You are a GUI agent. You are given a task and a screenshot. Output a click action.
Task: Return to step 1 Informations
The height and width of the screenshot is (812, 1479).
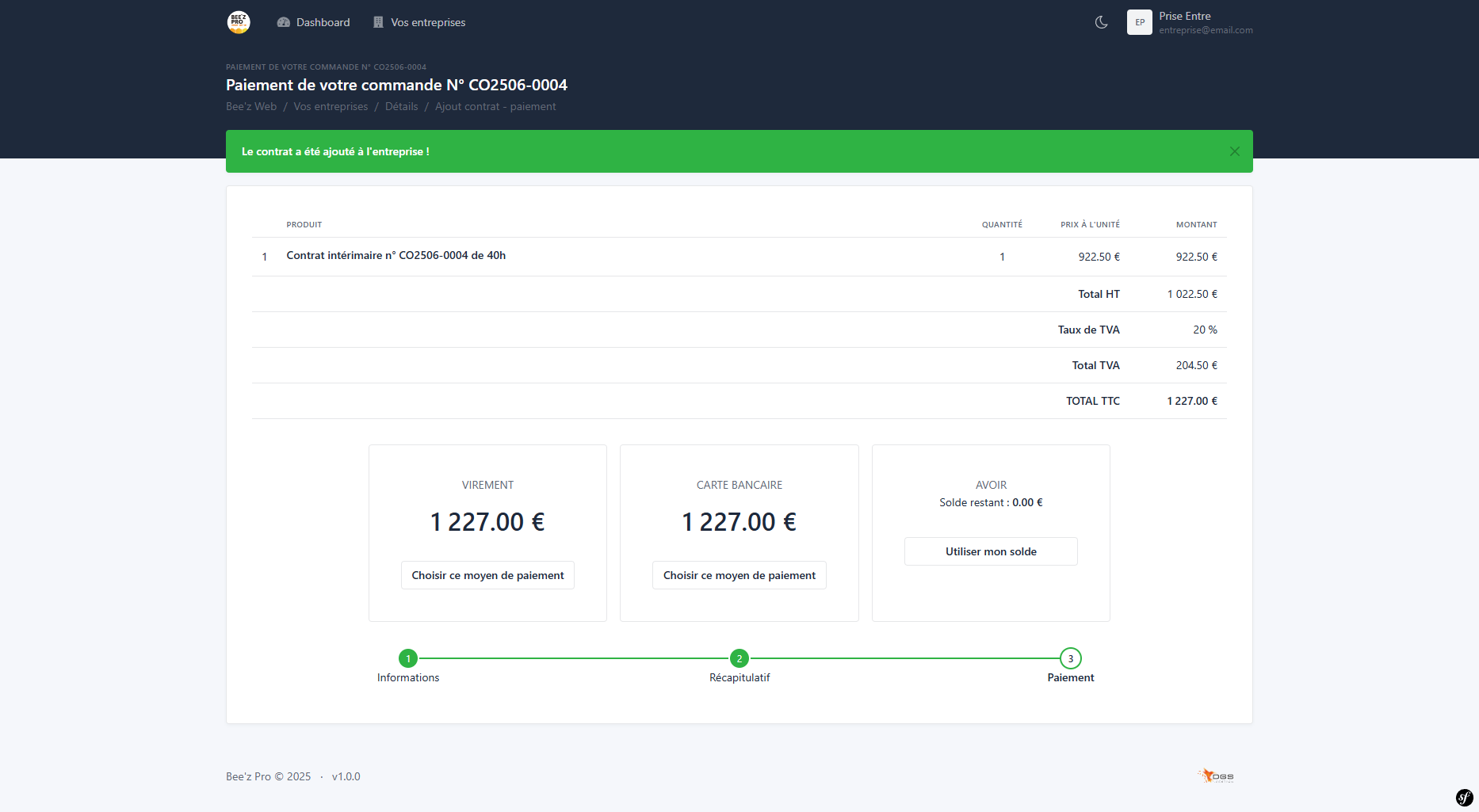tap(408, 658)
